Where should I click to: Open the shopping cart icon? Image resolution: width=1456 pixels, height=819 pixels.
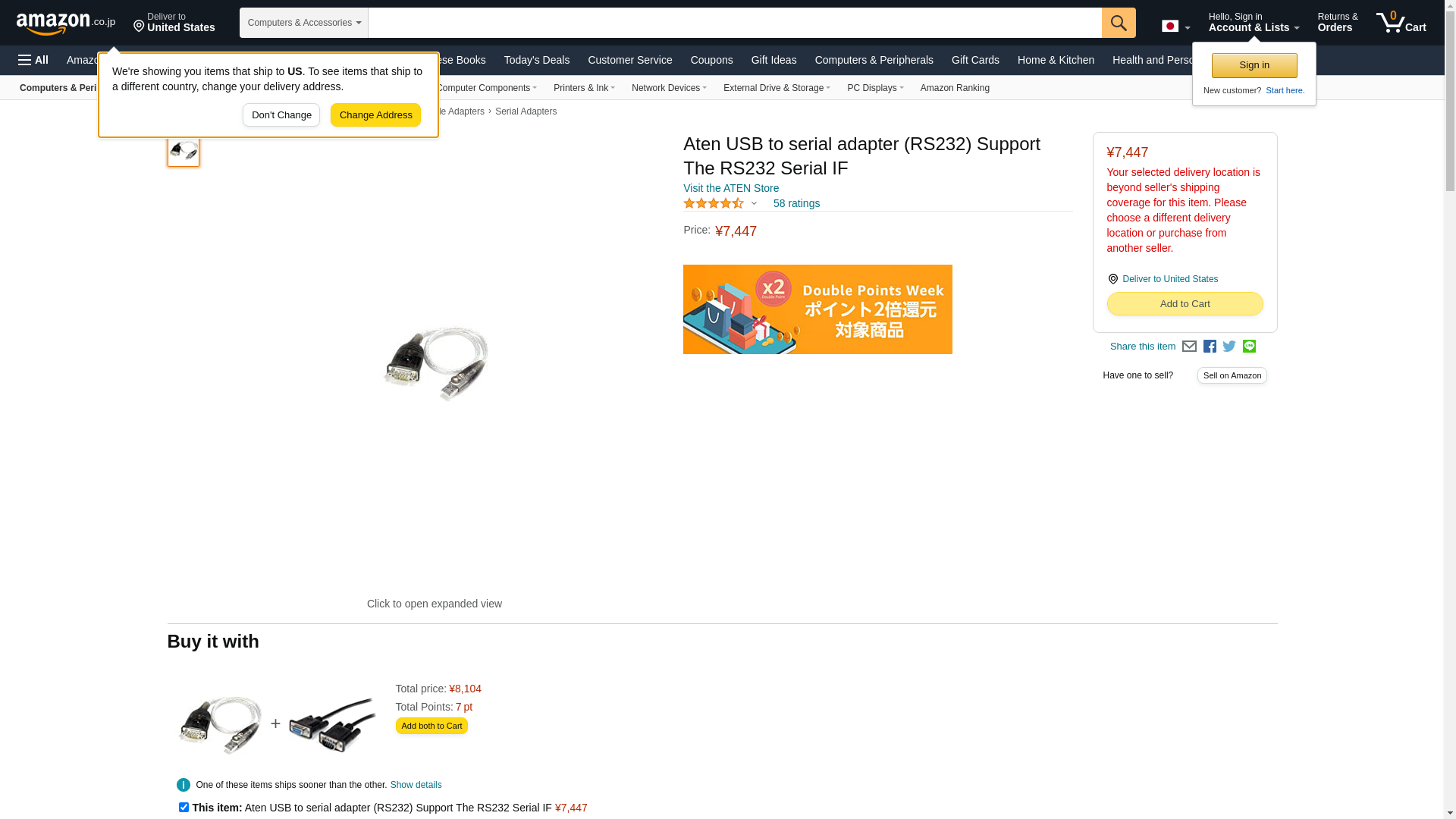1401,23
